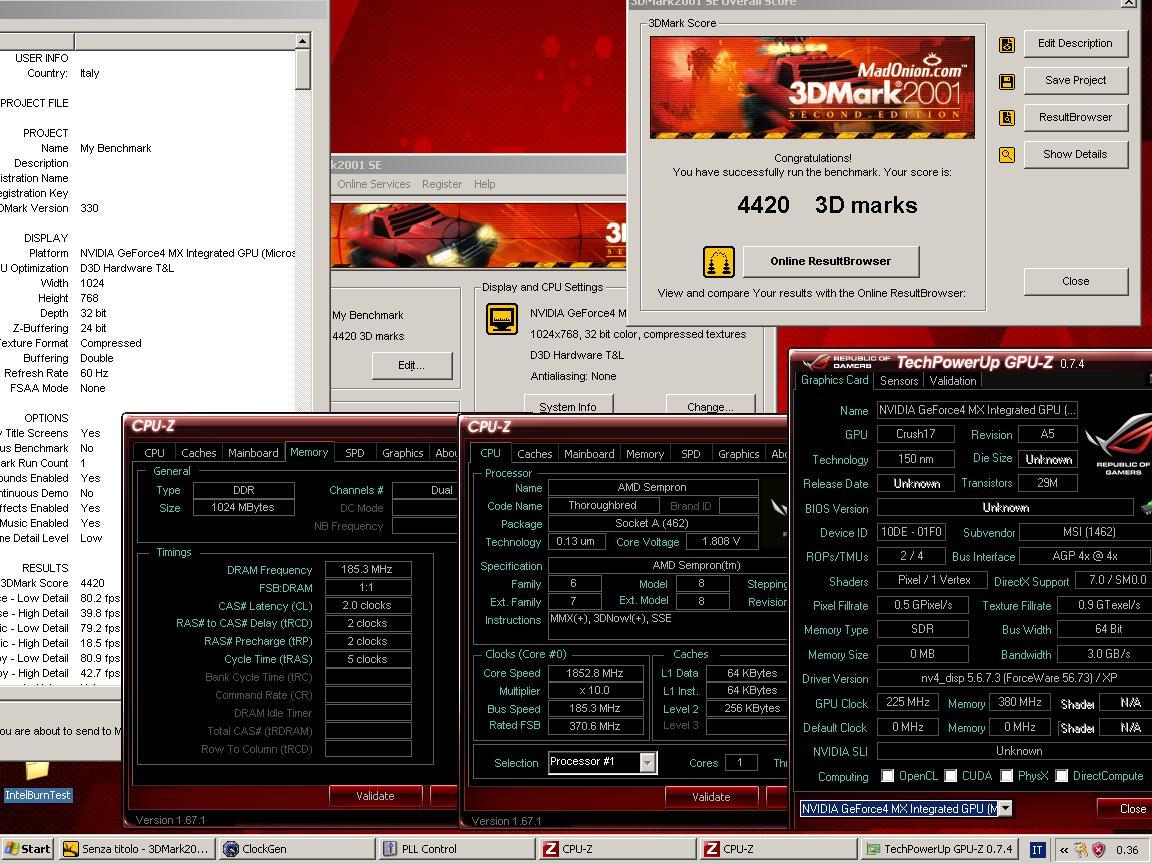Click the 3DMark2001 banner image in score dialog
1152x864 pixels.
click(812, 87)
